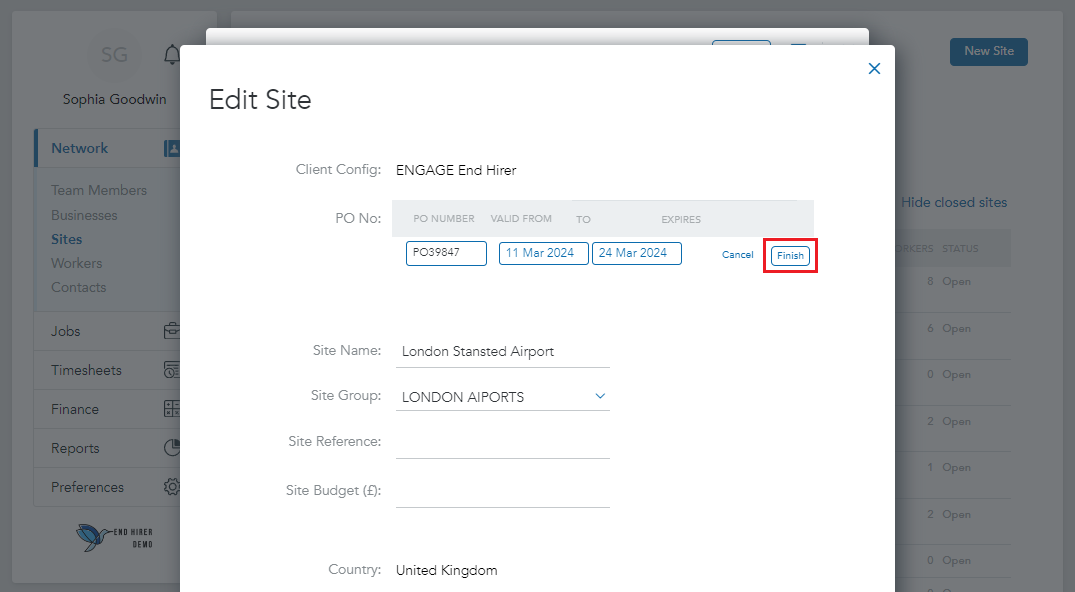
Task: Click the Preferences gear icon
Action: coord(172,487)
